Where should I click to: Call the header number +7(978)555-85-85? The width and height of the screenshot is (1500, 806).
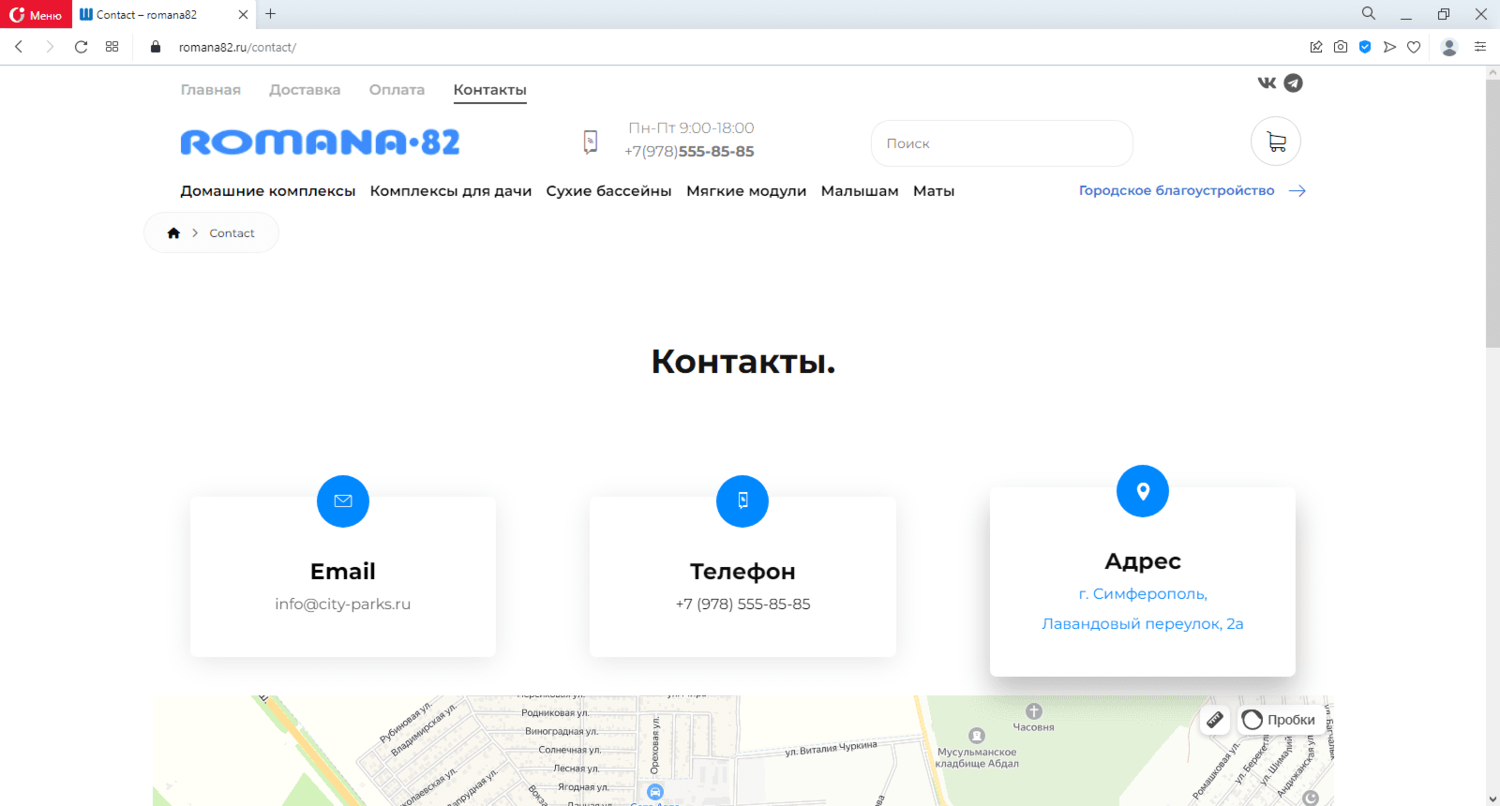[689, 152]
